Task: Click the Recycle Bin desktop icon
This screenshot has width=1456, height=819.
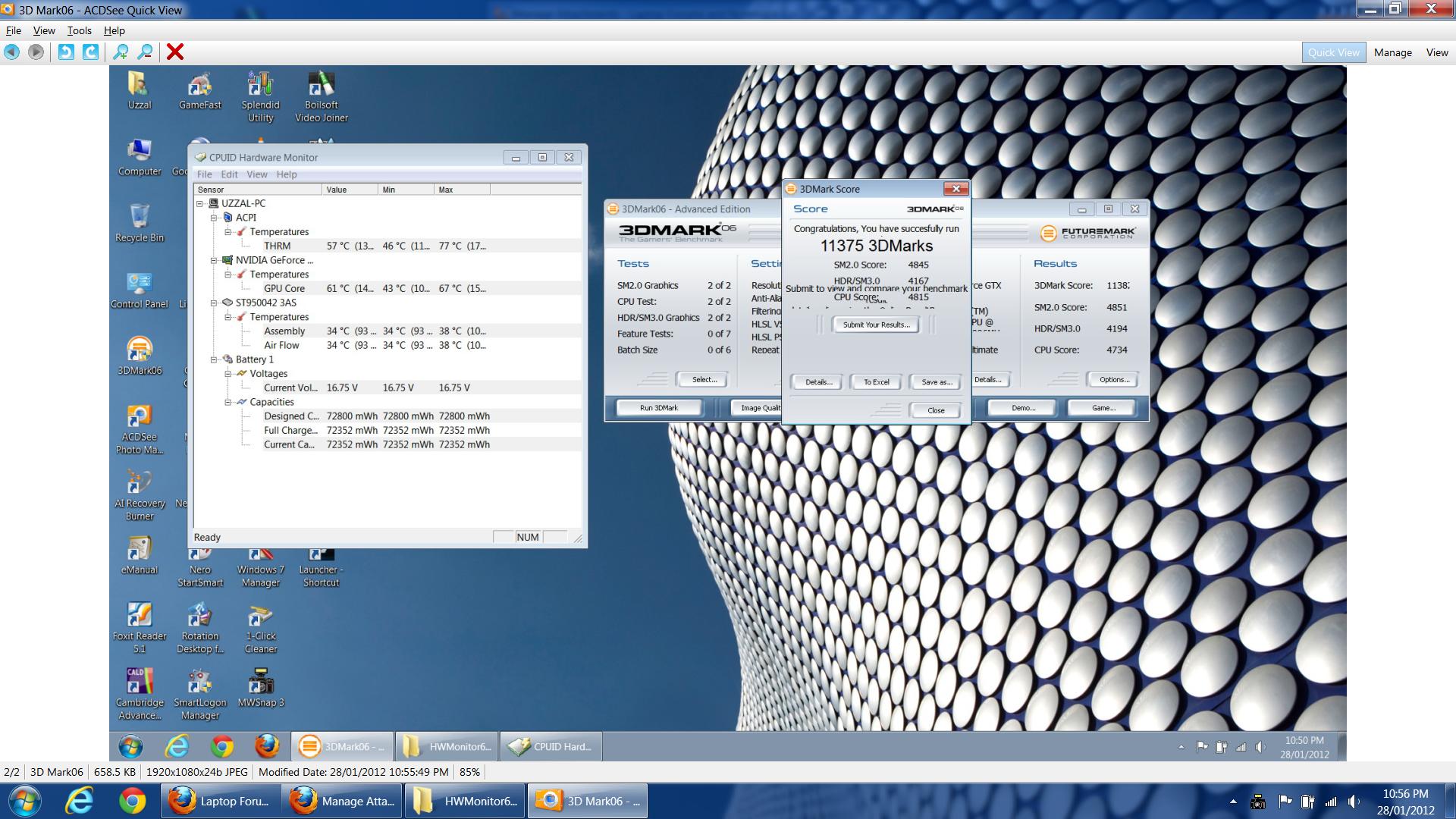Action: click(140, 223)
